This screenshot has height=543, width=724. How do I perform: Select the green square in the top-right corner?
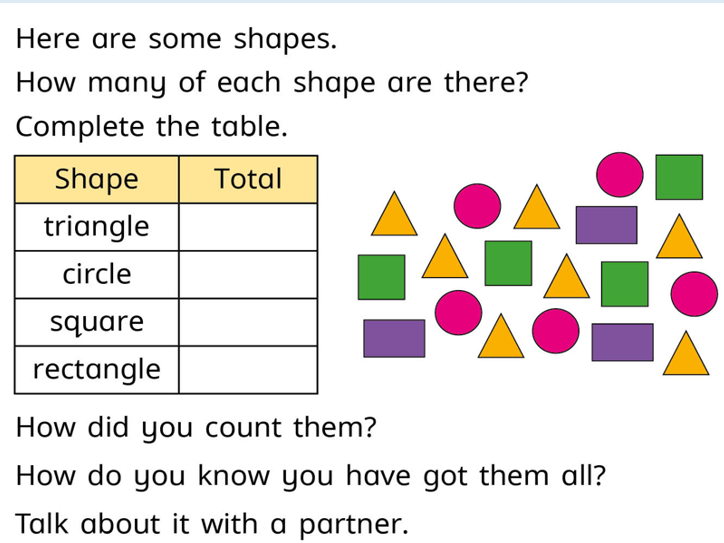tap(679, 176)
